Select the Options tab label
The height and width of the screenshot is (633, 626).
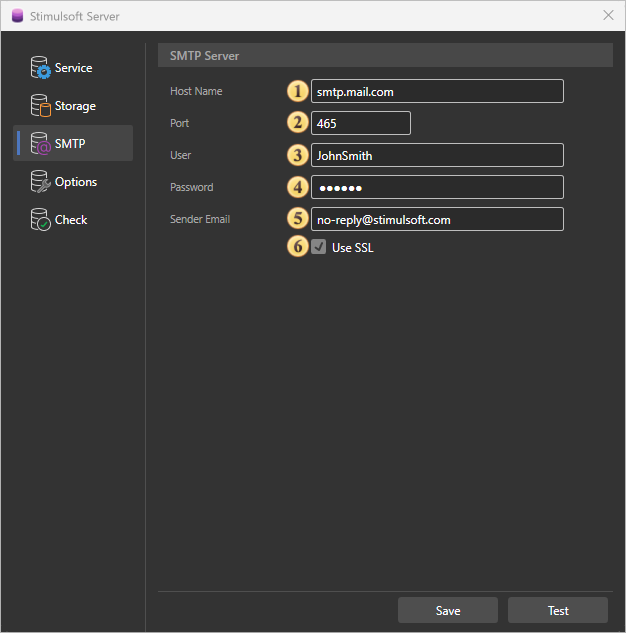[x=76, y=182]
